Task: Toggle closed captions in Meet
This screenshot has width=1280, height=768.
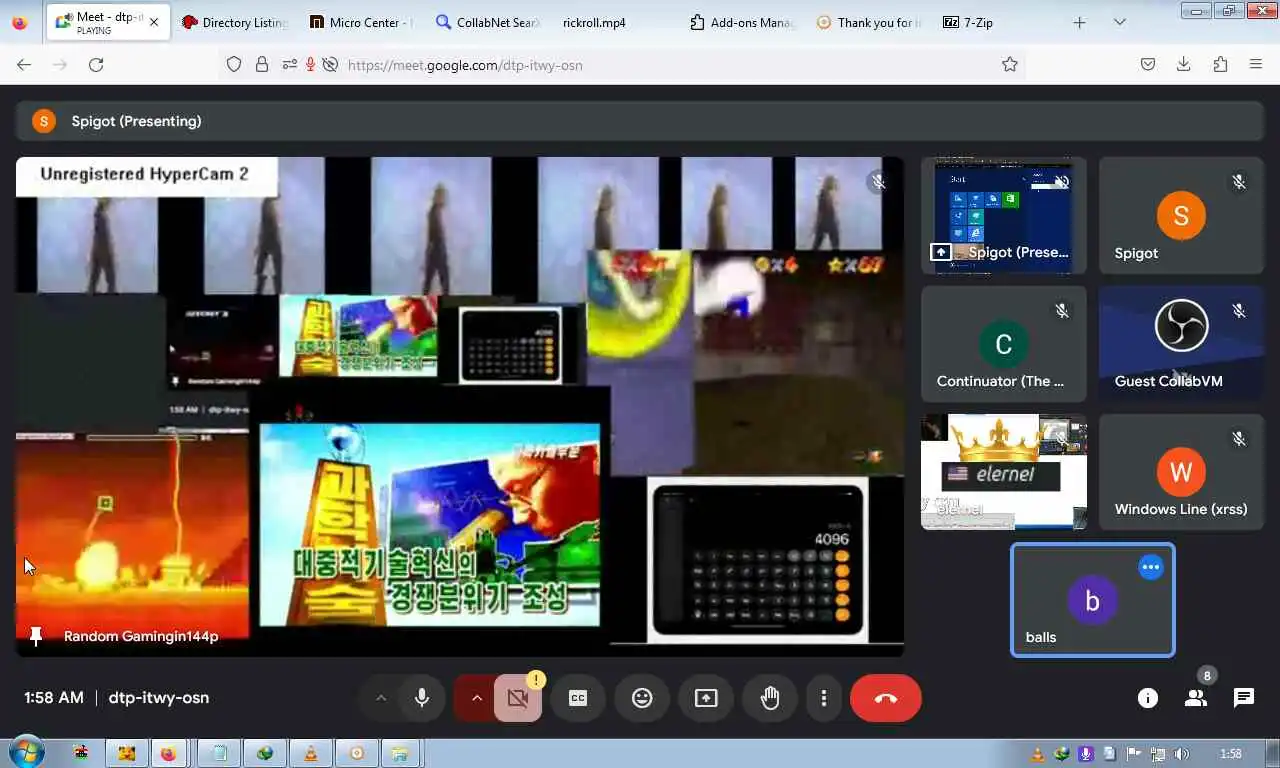Action: (578, 698)
